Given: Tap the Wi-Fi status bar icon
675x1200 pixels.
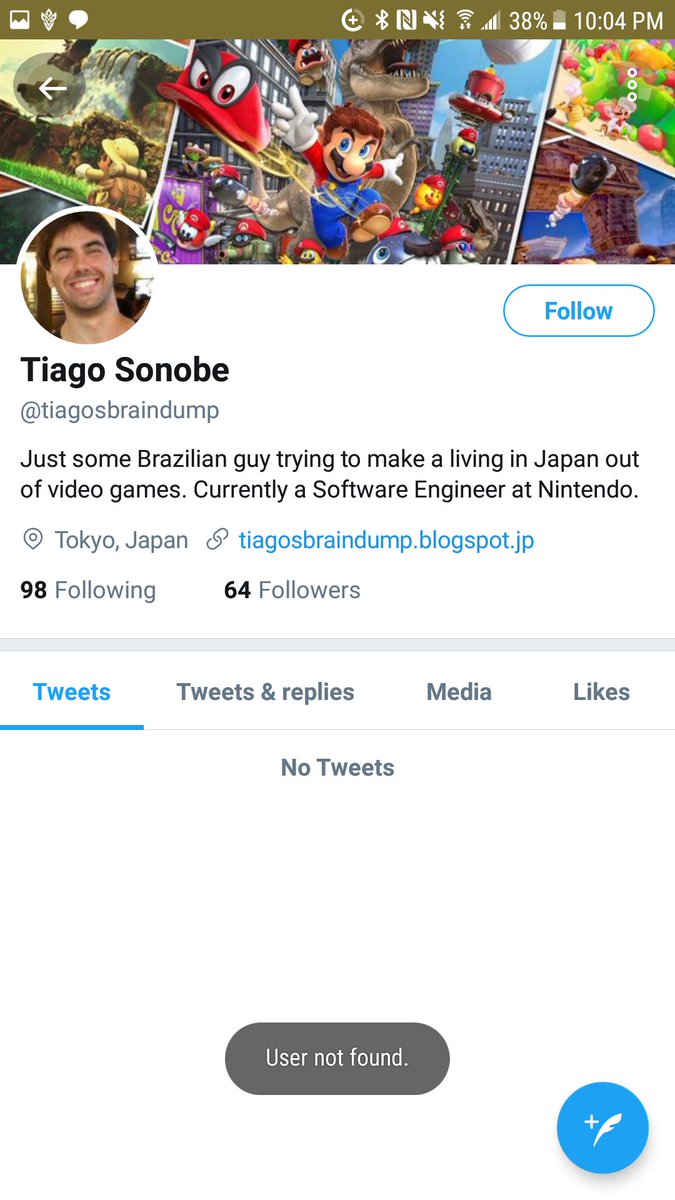Looking at the screenshot, I should click(465, 19).
